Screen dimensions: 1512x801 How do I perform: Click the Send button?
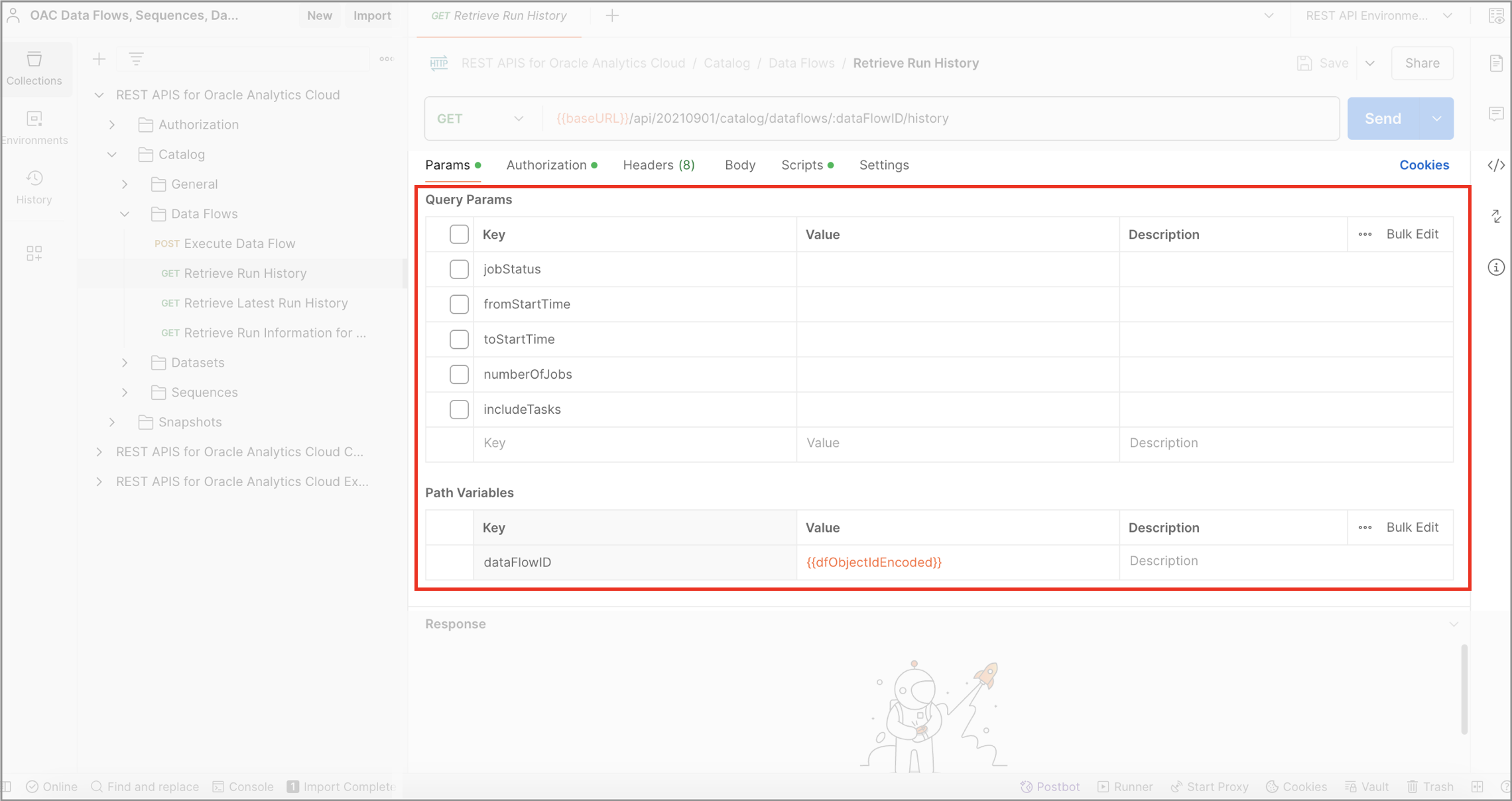coord(1382,119)
